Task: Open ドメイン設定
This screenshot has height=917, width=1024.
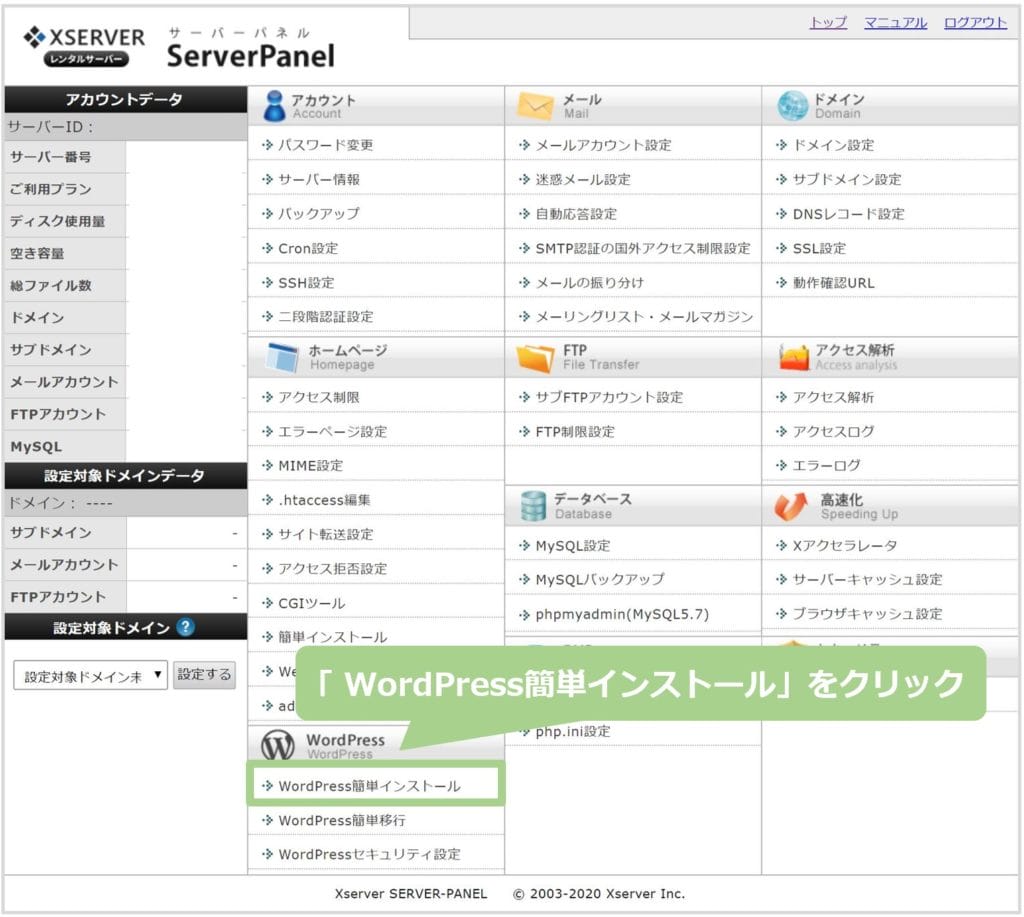Action: (833, 145)
